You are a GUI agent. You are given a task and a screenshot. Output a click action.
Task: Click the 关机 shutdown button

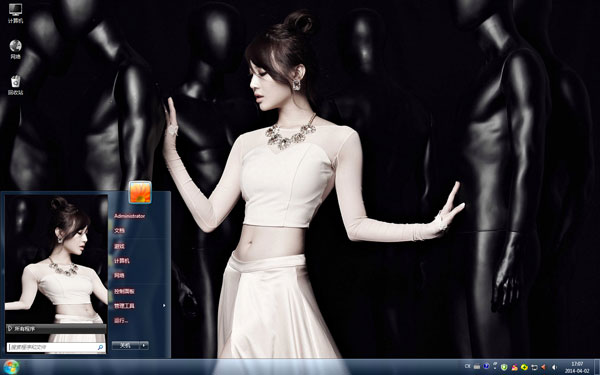coord(125,345)
